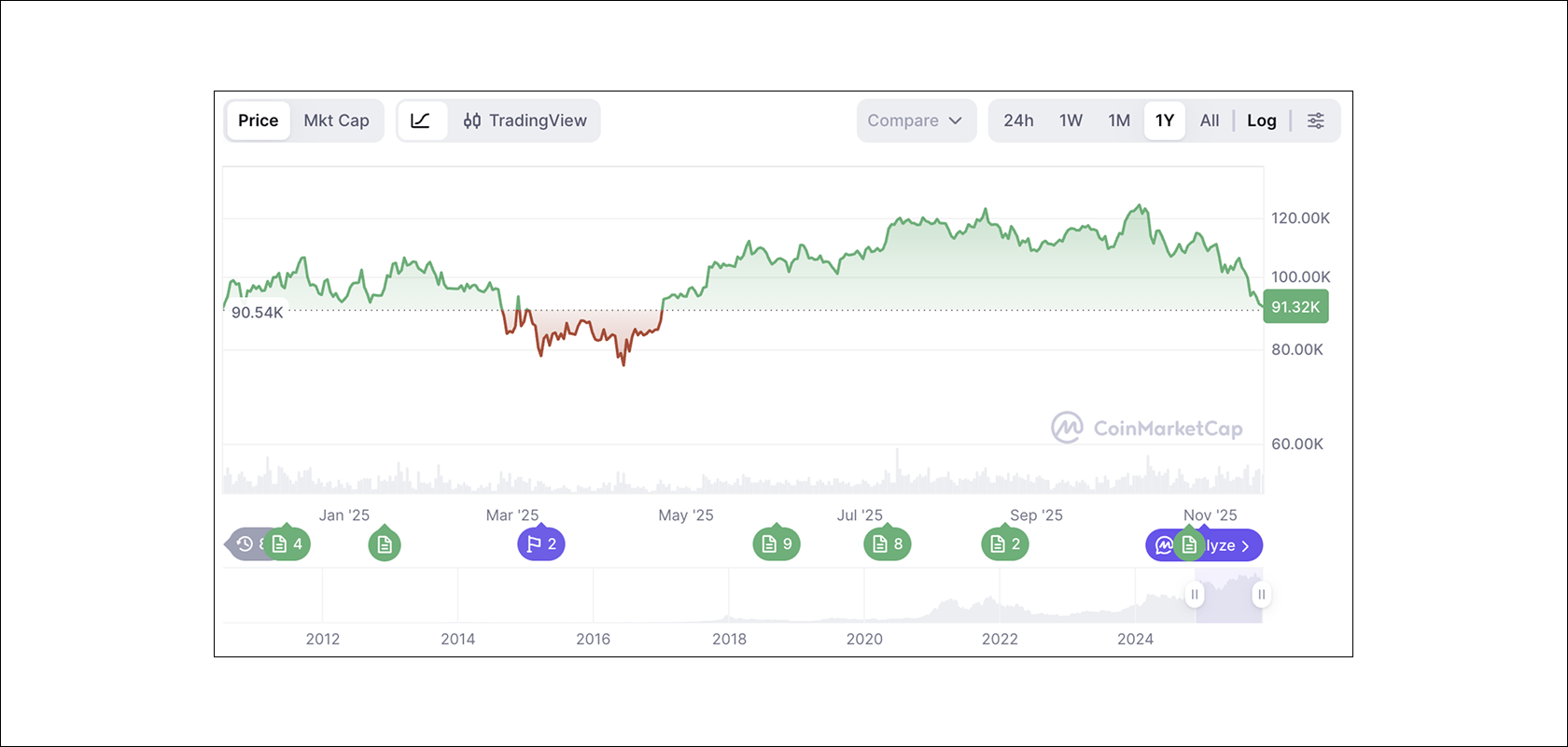1568x747 pixels.
Task: Click the 120.00K axis label
Action: pyautogui.click(x=1300, y=218)
